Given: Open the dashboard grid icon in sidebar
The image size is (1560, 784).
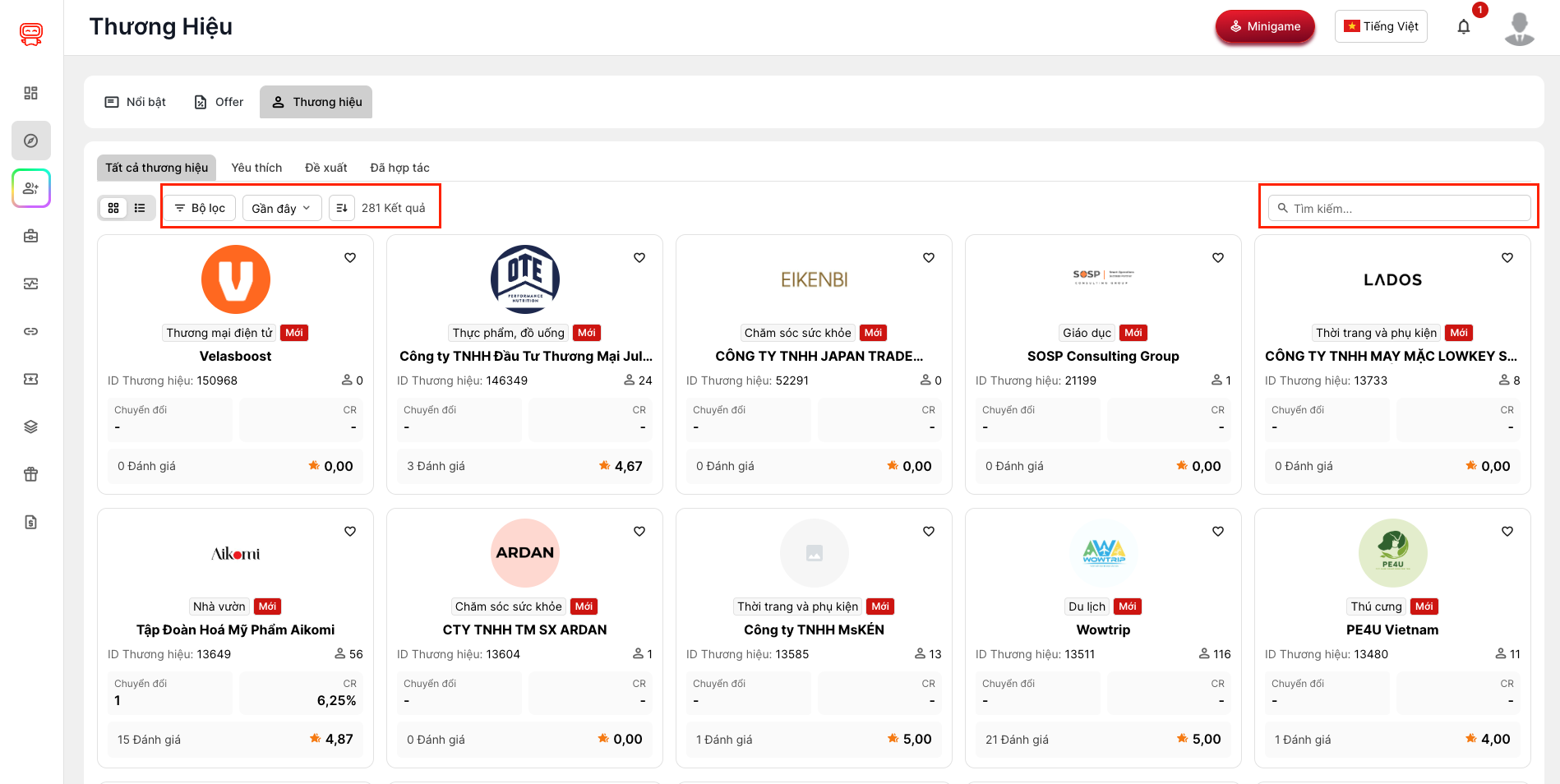Looking at the screenshot, I should click(31, 93).
